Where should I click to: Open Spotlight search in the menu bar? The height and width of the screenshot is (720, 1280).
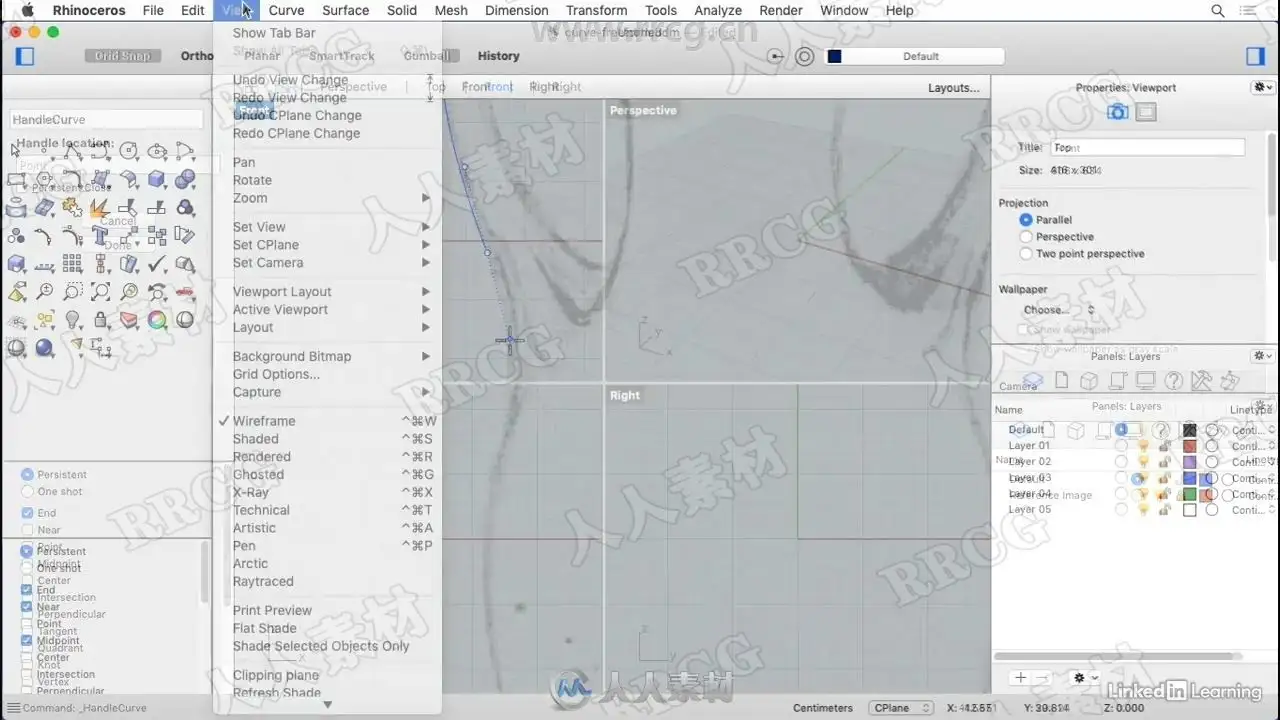click(x=1217, y=10)
